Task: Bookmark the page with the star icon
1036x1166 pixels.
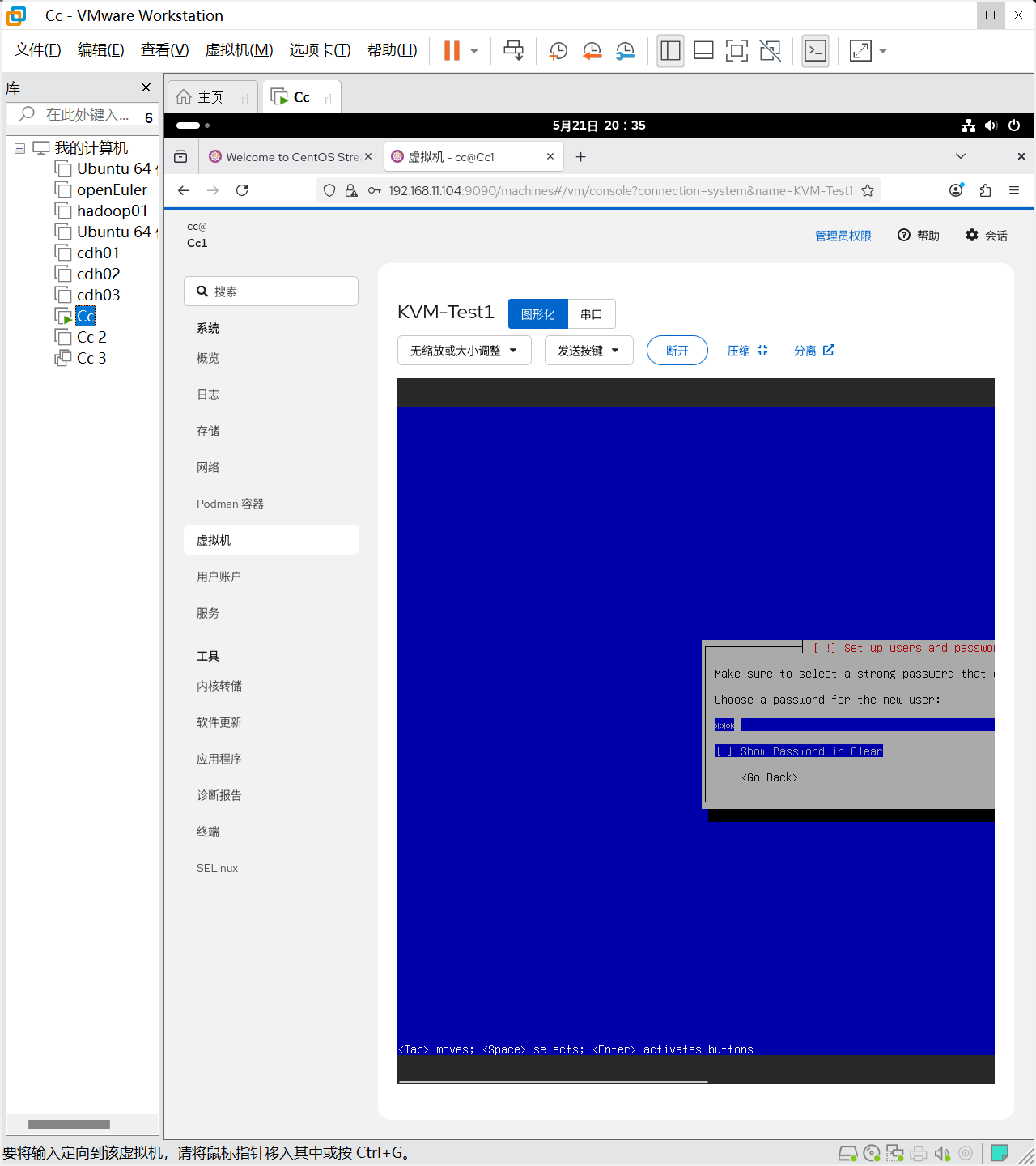Action: coord(868,190)
